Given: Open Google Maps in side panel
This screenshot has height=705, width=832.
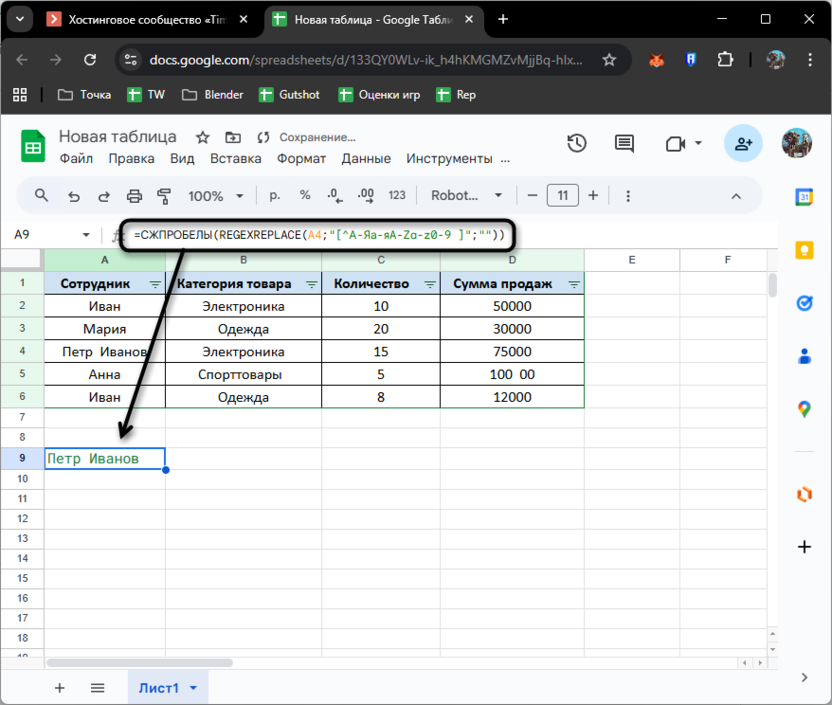Looking at the screenshot, I should coord(804,409).
